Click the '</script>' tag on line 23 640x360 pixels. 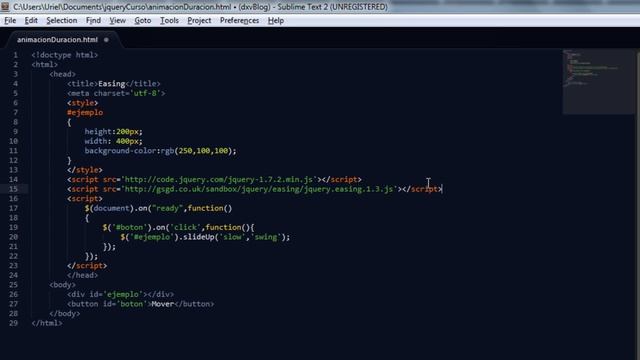click(87, 266)
